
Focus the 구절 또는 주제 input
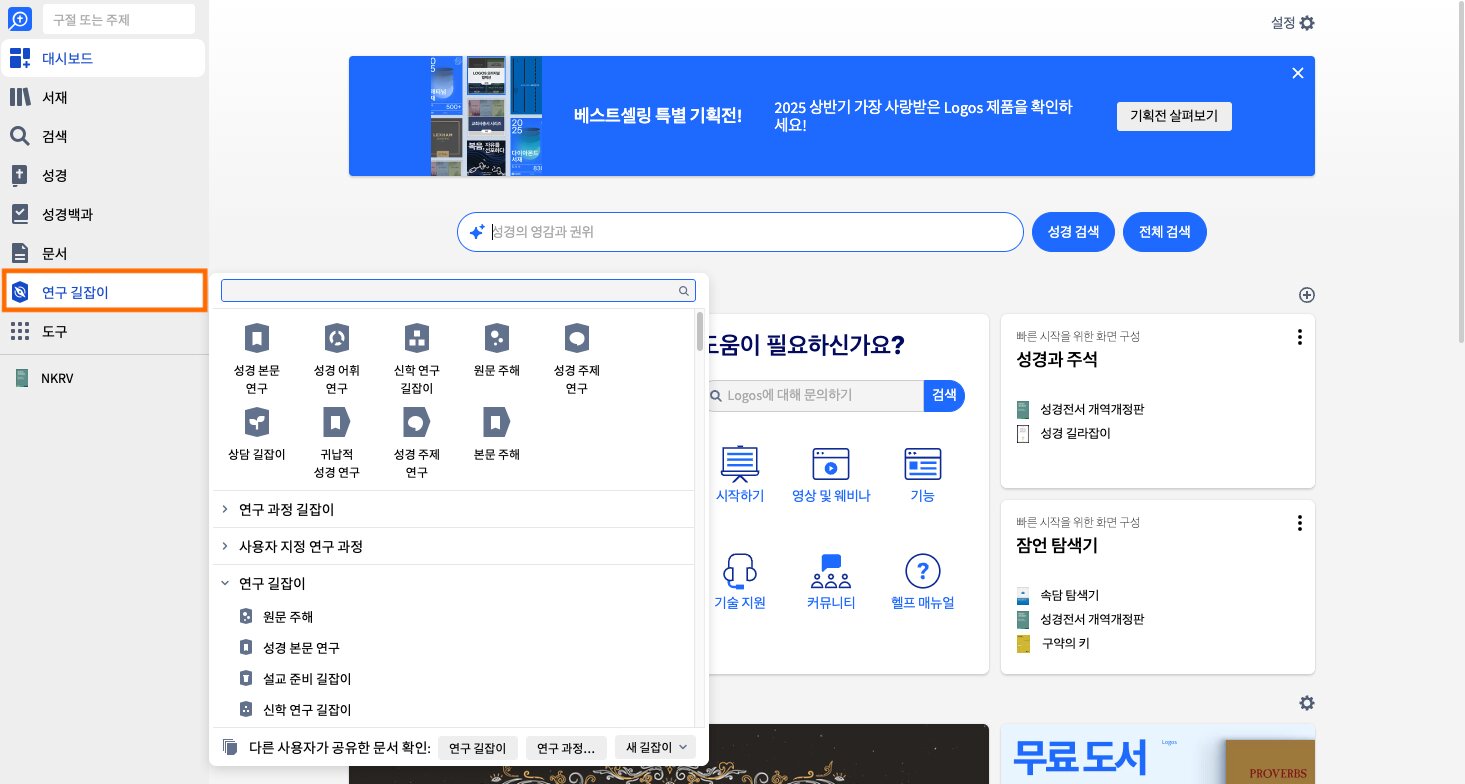(x=119, y=19)
